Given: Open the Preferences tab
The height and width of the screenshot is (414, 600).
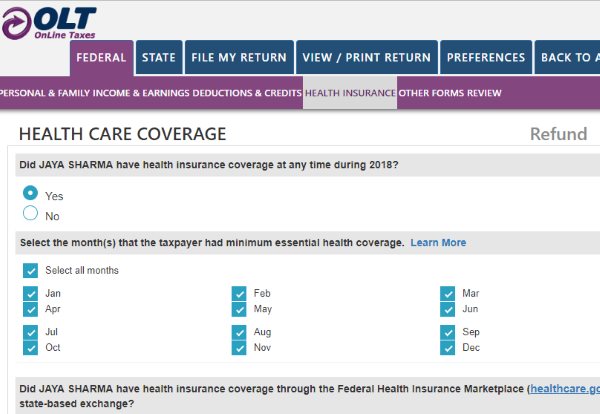Looking at the screenshot, I should click(x=486, y=58).
